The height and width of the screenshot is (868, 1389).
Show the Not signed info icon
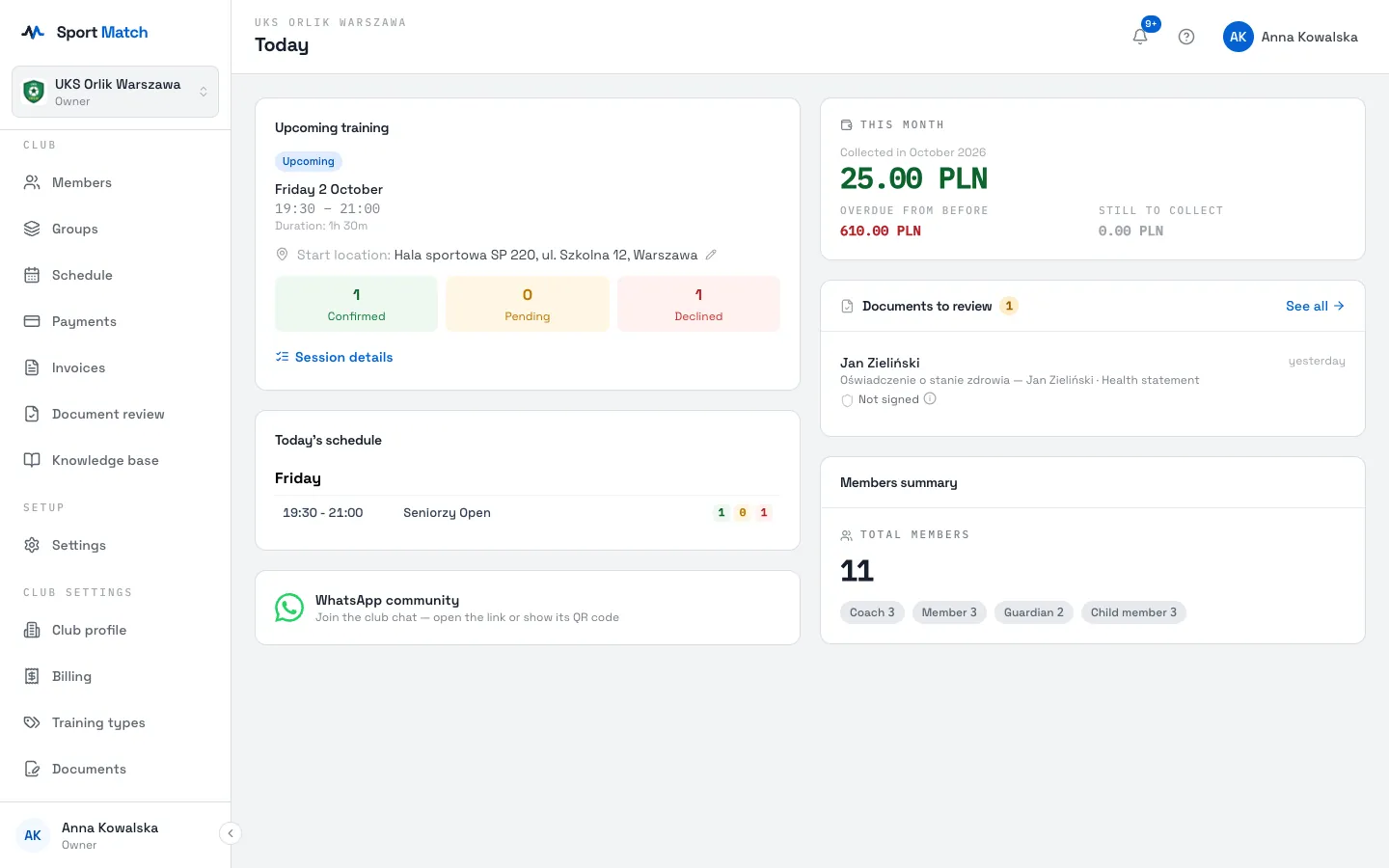(x=930, y=399)
